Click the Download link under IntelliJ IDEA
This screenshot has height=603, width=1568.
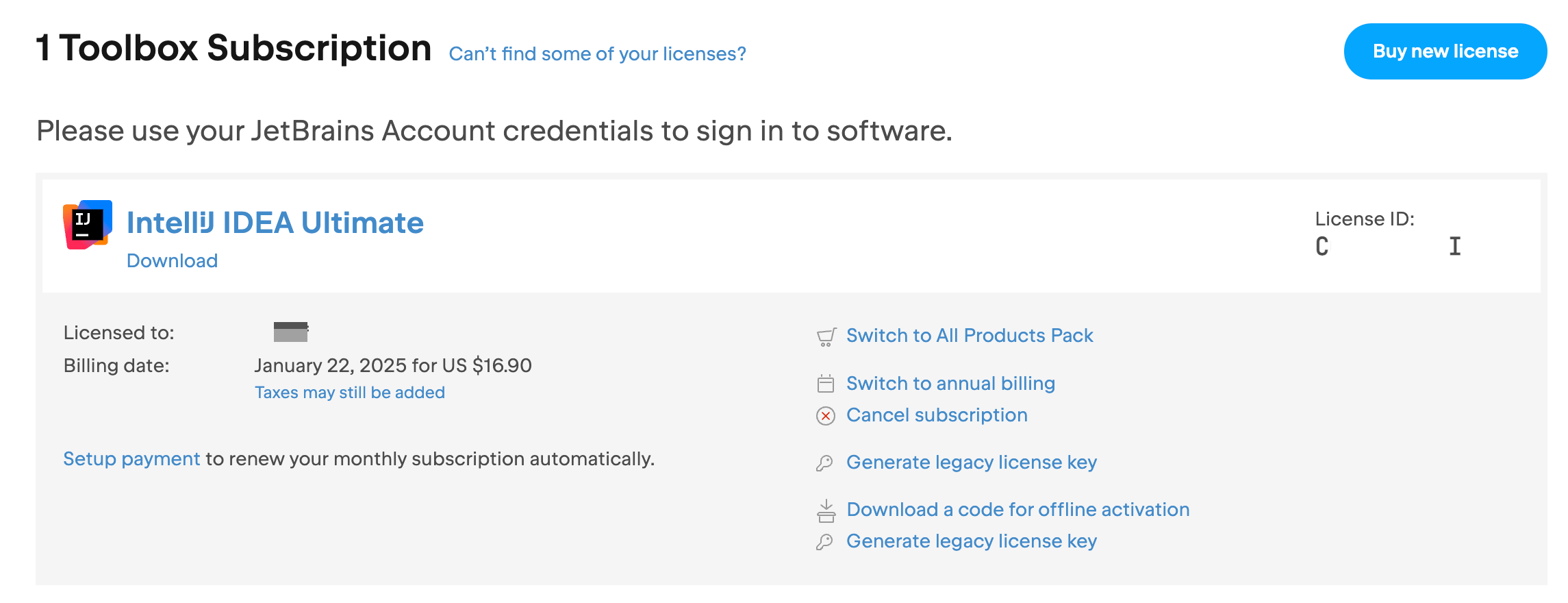tap(172, 260)
